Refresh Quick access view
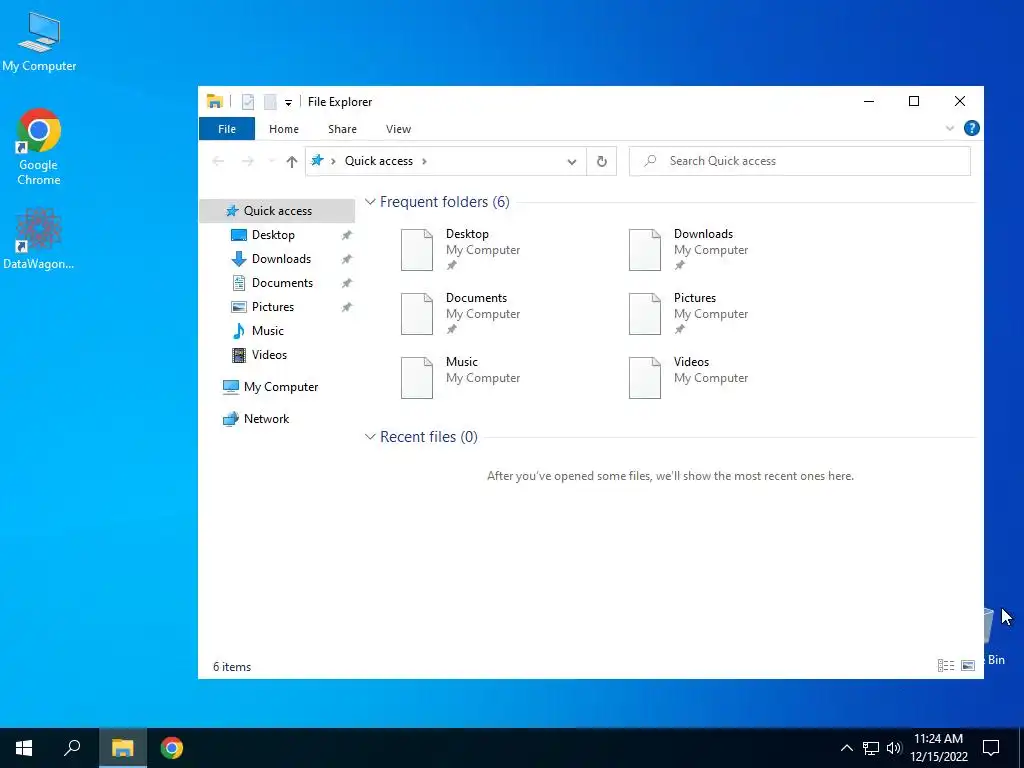This screenshot has width=1024, height=768. 601,161
